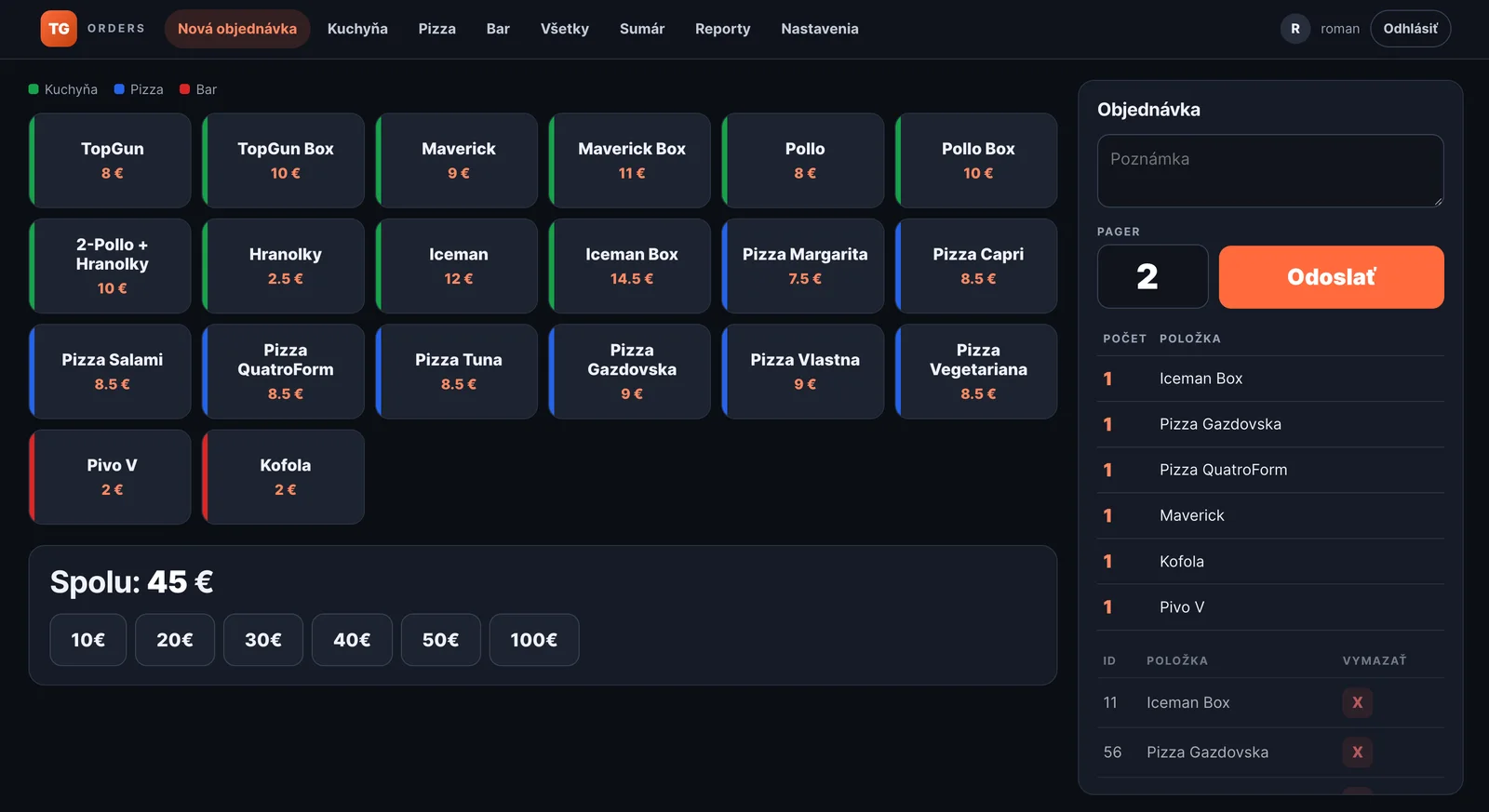Add Pizza Vegetariana to the order
Image resolution: width=1489 pixels, height=812 pixels.
[976, 372]
